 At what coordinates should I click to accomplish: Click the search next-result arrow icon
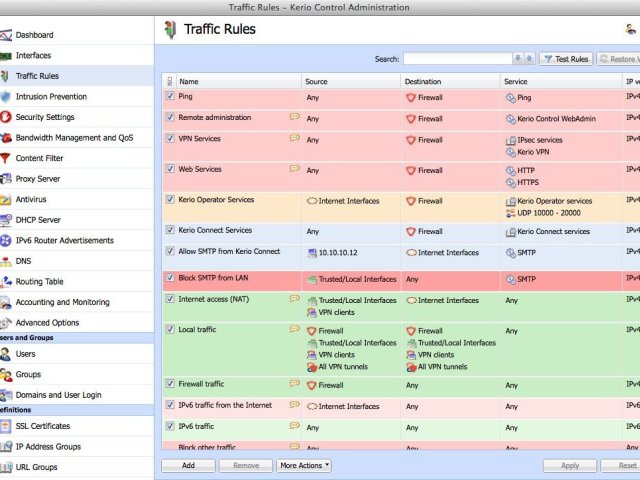518,58
